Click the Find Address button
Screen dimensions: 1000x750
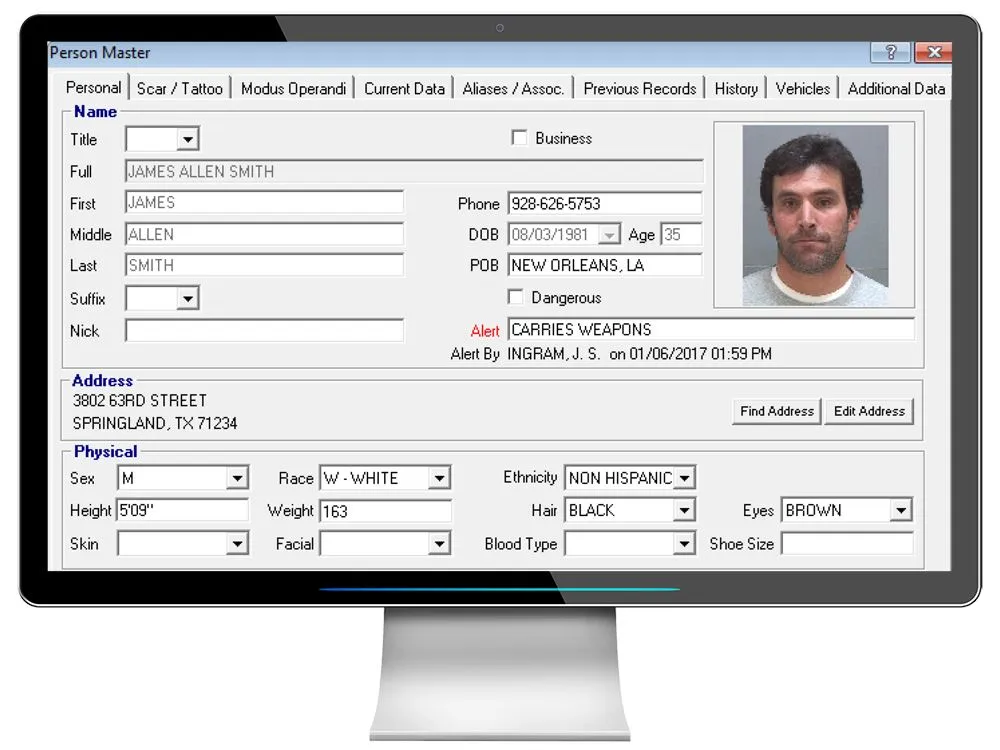[776, 411]
